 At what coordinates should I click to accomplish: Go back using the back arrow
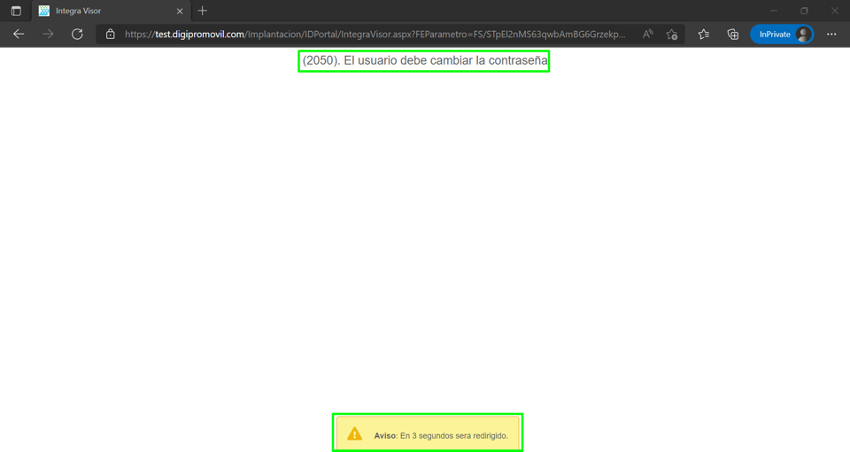pos(18,34)
